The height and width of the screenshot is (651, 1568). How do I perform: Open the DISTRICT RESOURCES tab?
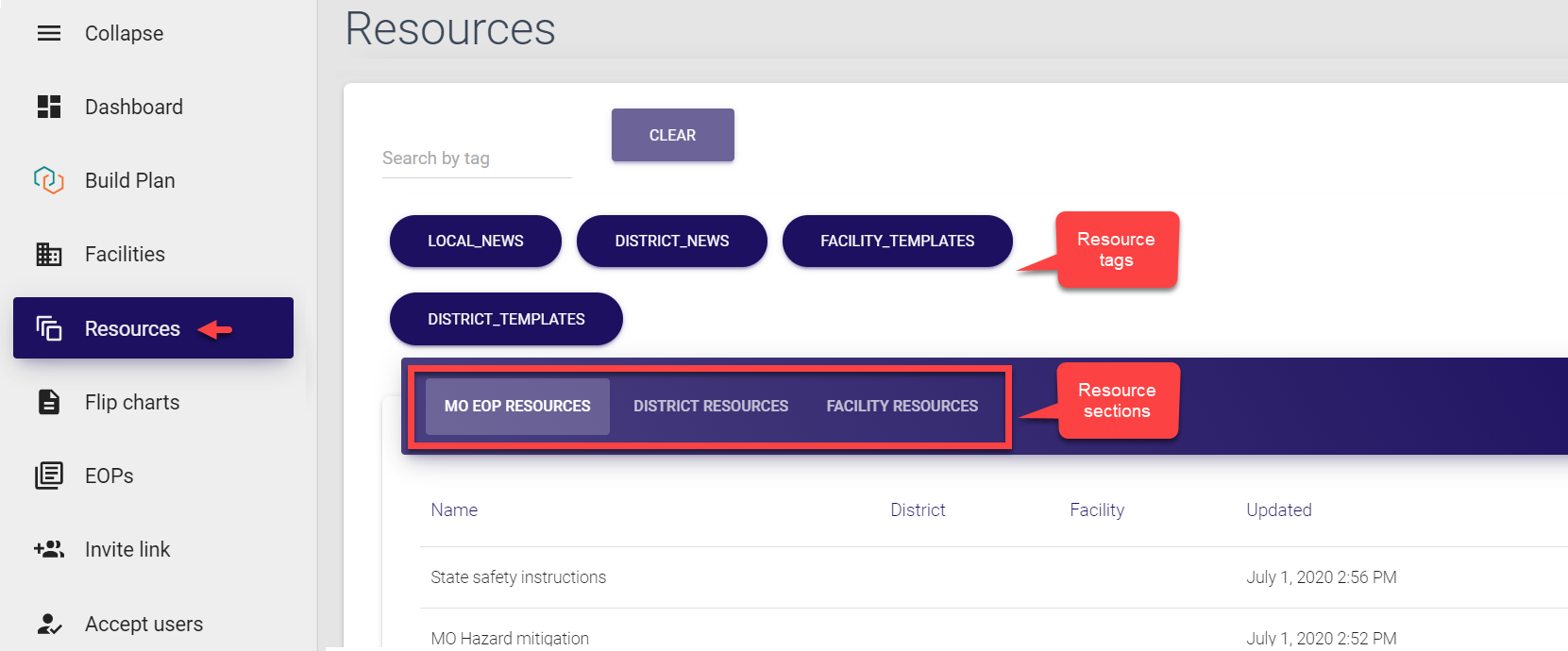[710, 407]
